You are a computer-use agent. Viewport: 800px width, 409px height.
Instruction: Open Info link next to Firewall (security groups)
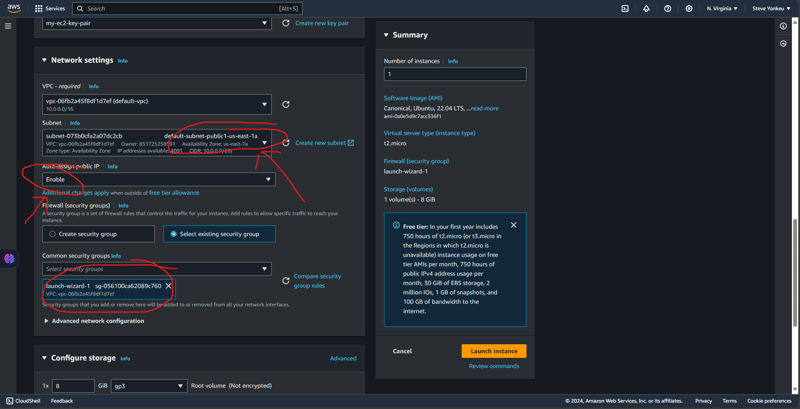click(123, 206)
